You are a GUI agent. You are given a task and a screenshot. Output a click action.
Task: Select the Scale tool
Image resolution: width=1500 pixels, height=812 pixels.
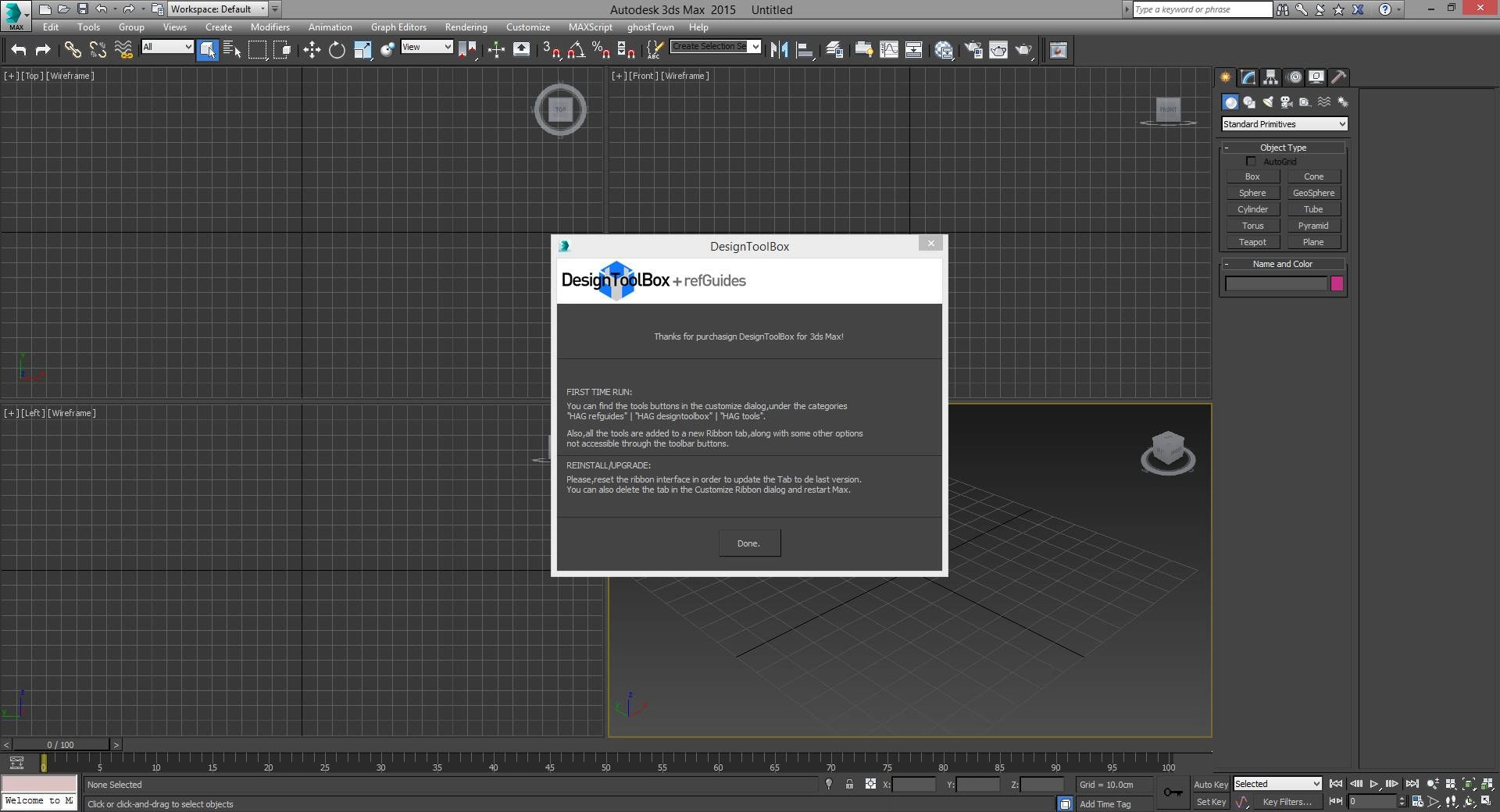pos(362,50)
